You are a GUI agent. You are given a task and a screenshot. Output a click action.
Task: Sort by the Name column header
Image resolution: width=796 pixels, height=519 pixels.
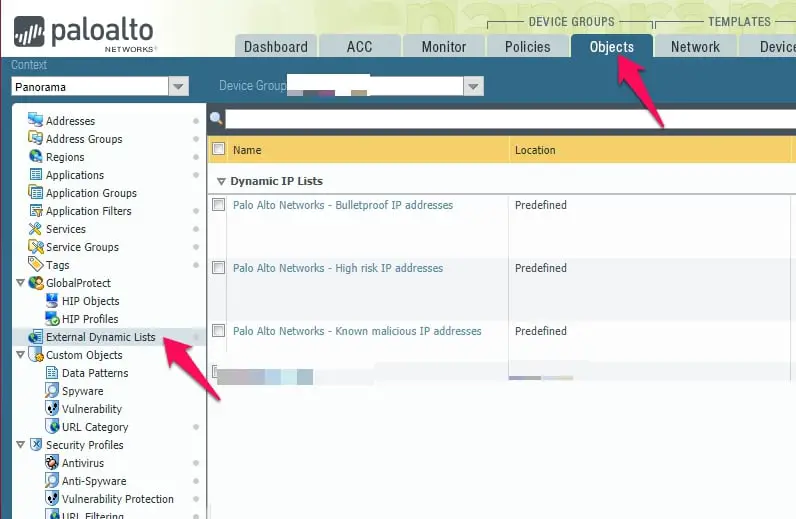247,150
